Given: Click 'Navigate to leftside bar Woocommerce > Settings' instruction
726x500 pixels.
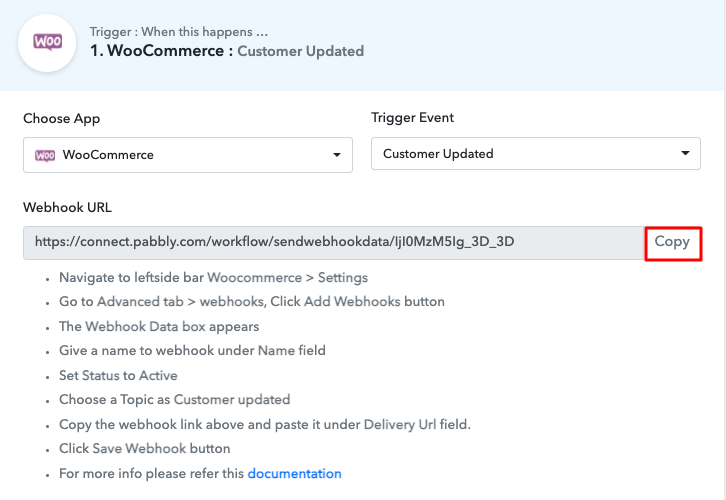Looking at the screenshot, I should [x=213, y=278].
